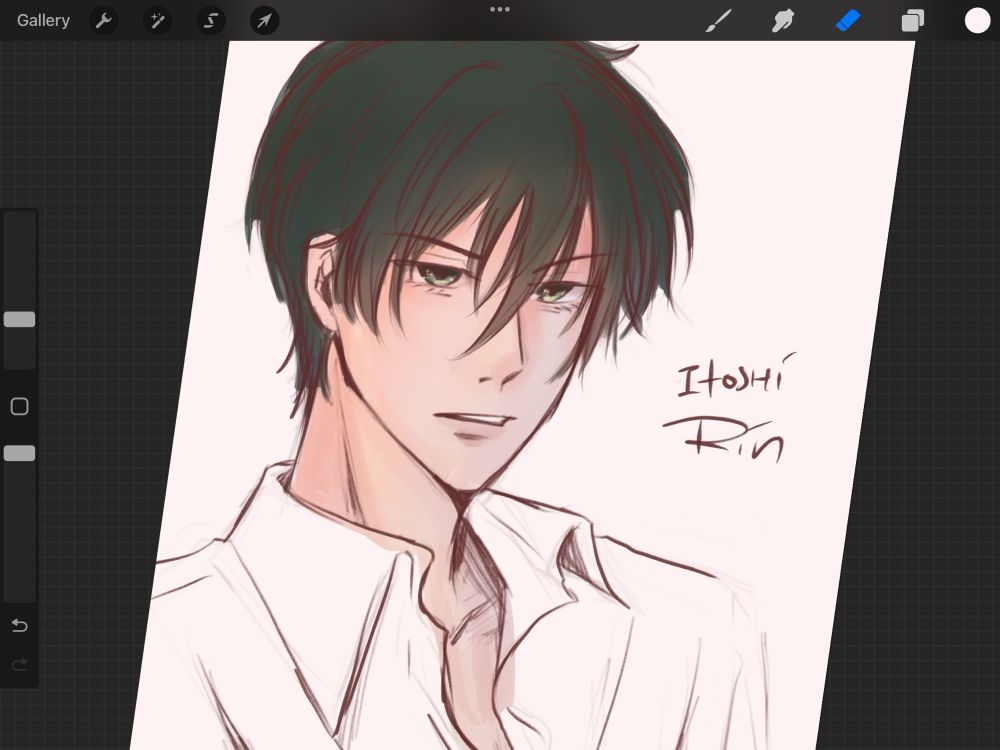Open the Layers panel
1000x750 pixels.
[x=912, y=21]
